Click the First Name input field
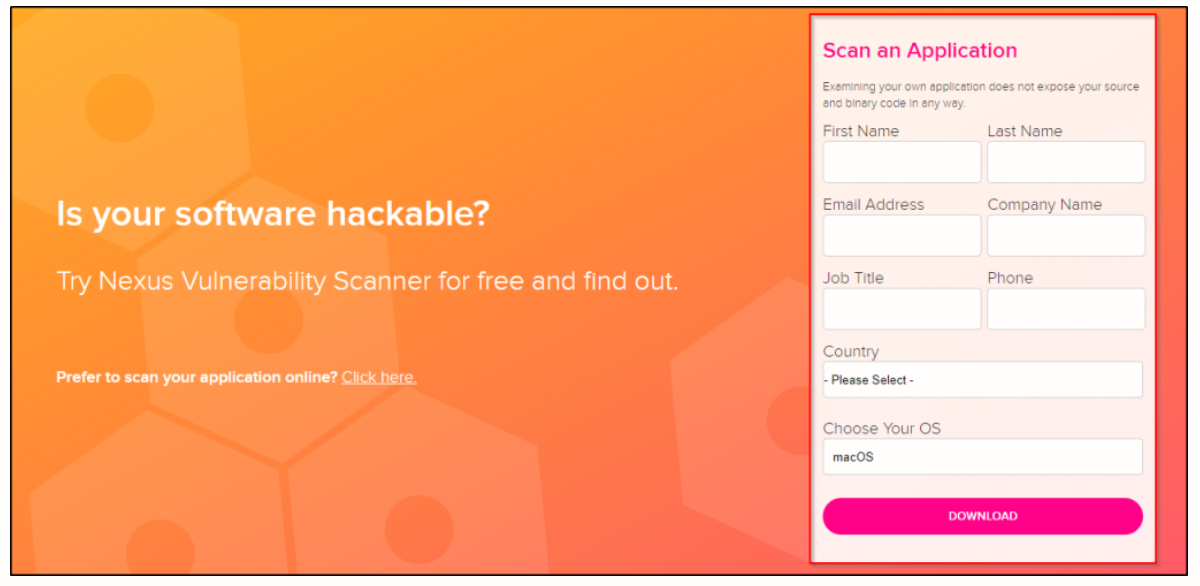Viewport: 1200px width, 586px height. pyautogui.click(x=901, y=161)
